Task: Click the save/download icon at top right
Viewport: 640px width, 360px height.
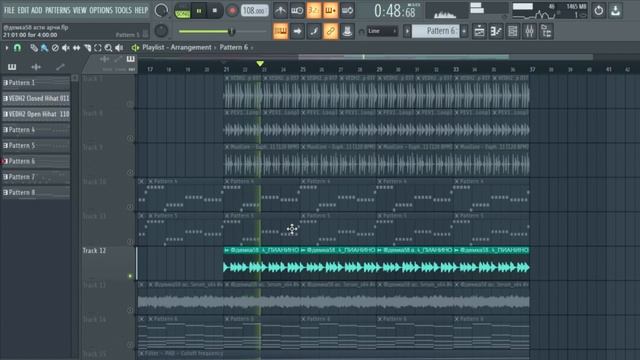Action: (616, 11)
